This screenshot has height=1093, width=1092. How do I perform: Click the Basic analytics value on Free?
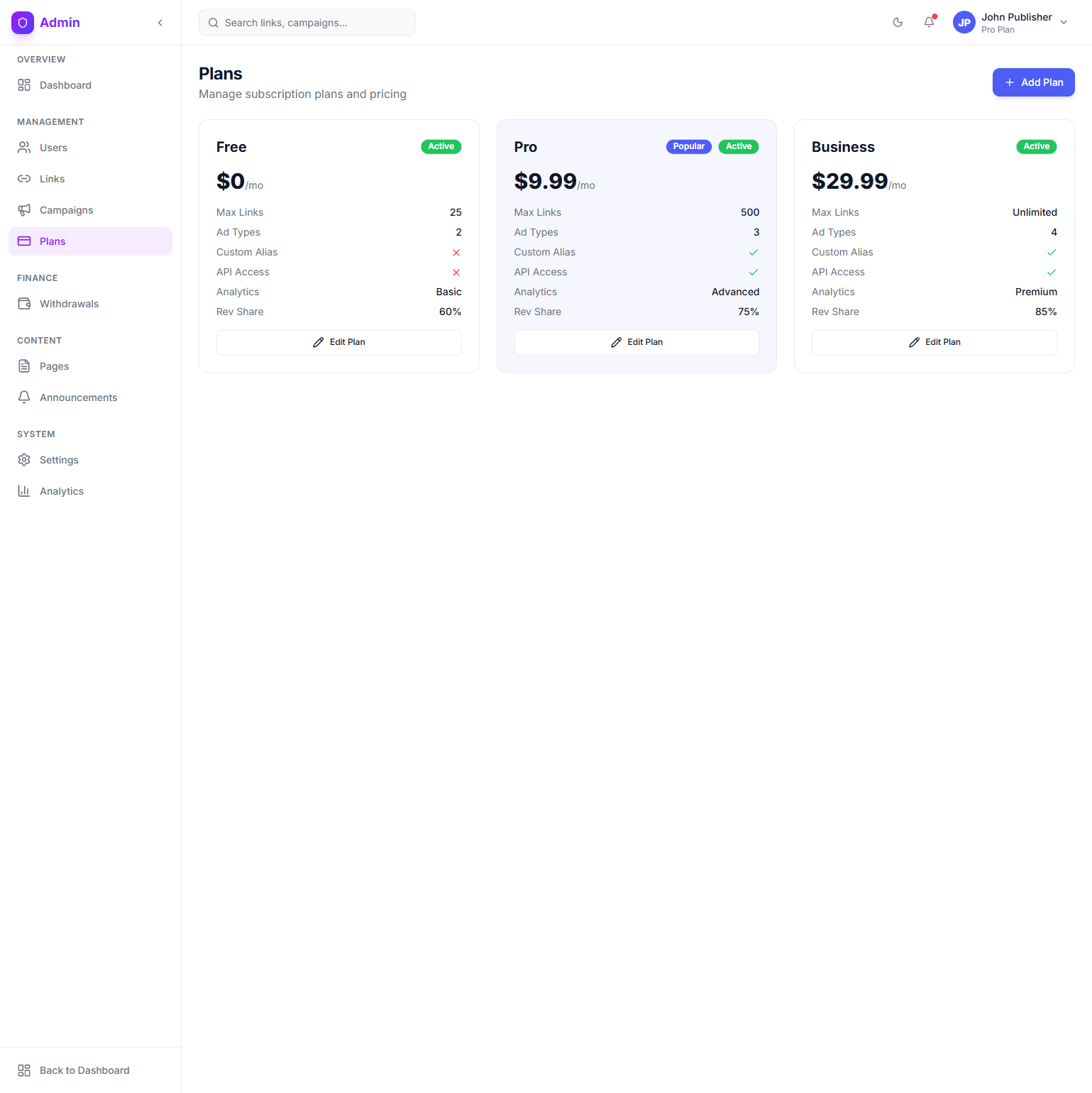pyautogui.click(x=448, y=292)
